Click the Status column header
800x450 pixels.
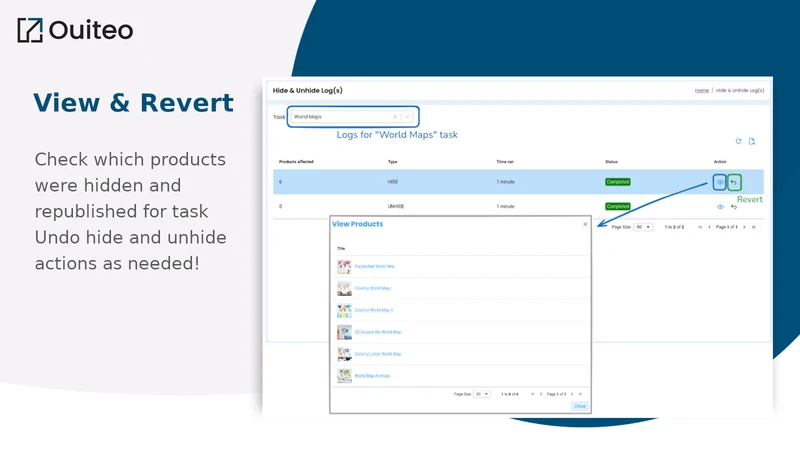[x=611, y=162]
